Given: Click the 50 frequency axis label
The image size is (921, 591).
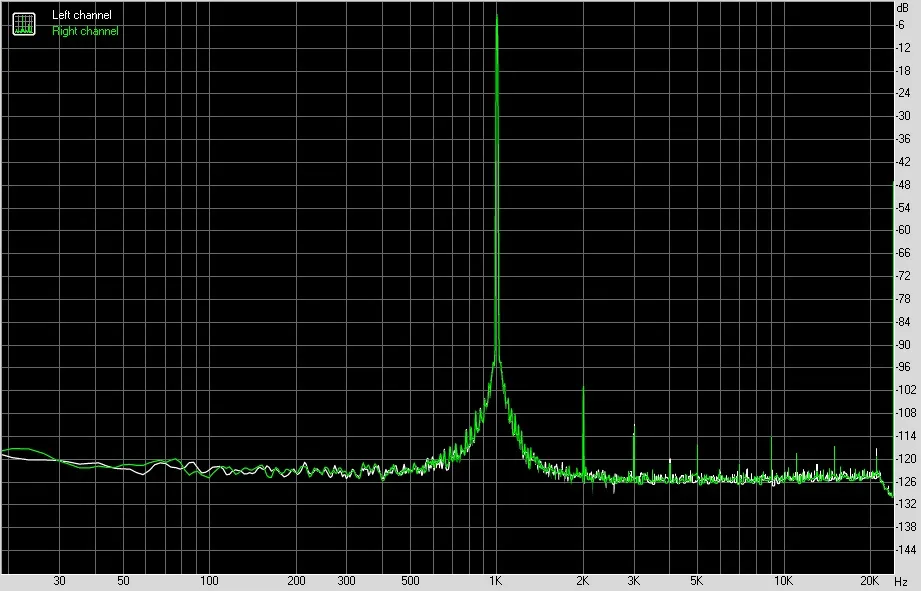Looking at the screenshot, I should 123,581.
